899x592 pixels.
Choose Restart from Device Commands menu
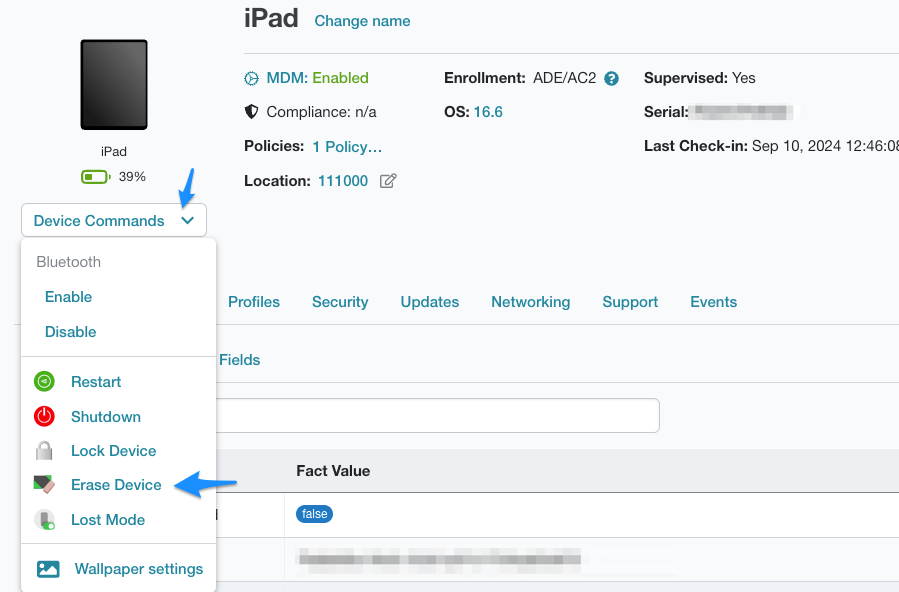click(96, 382)
